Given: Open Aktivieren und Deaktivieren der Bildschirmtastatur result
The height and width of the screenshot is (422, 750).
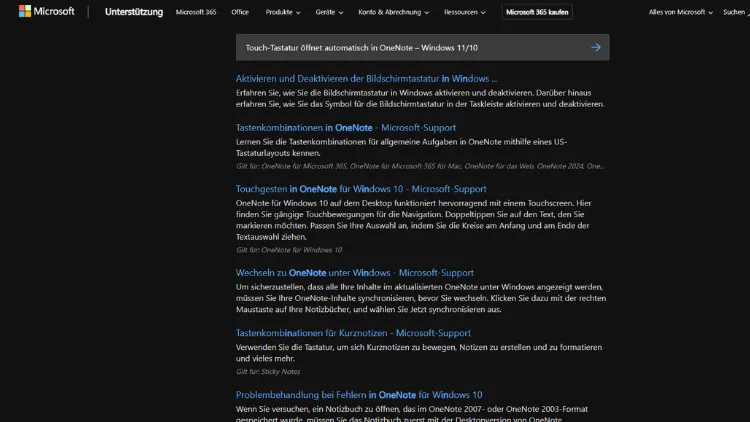Looking at the screenshot, I should [366, 79].
